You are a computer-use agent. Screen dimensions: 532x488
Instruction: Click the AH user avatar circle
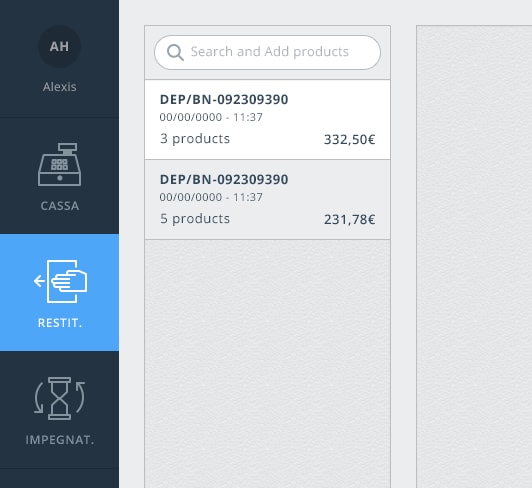pos(59,46)
